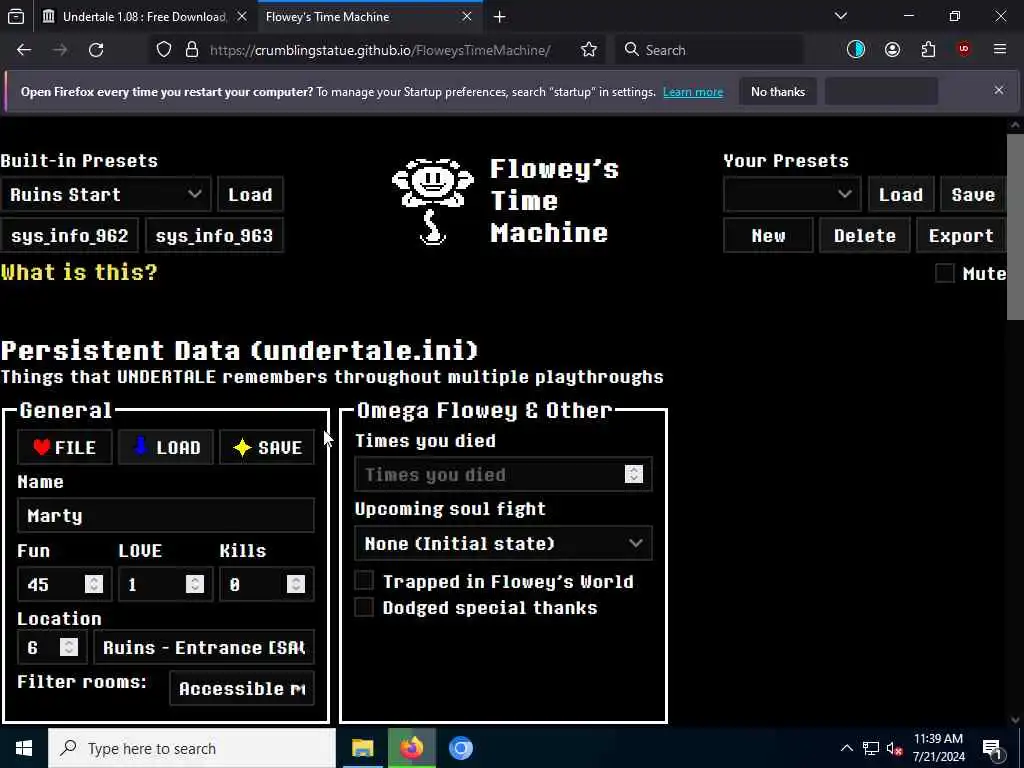Bookmark this page with the star

pos(589,50)
